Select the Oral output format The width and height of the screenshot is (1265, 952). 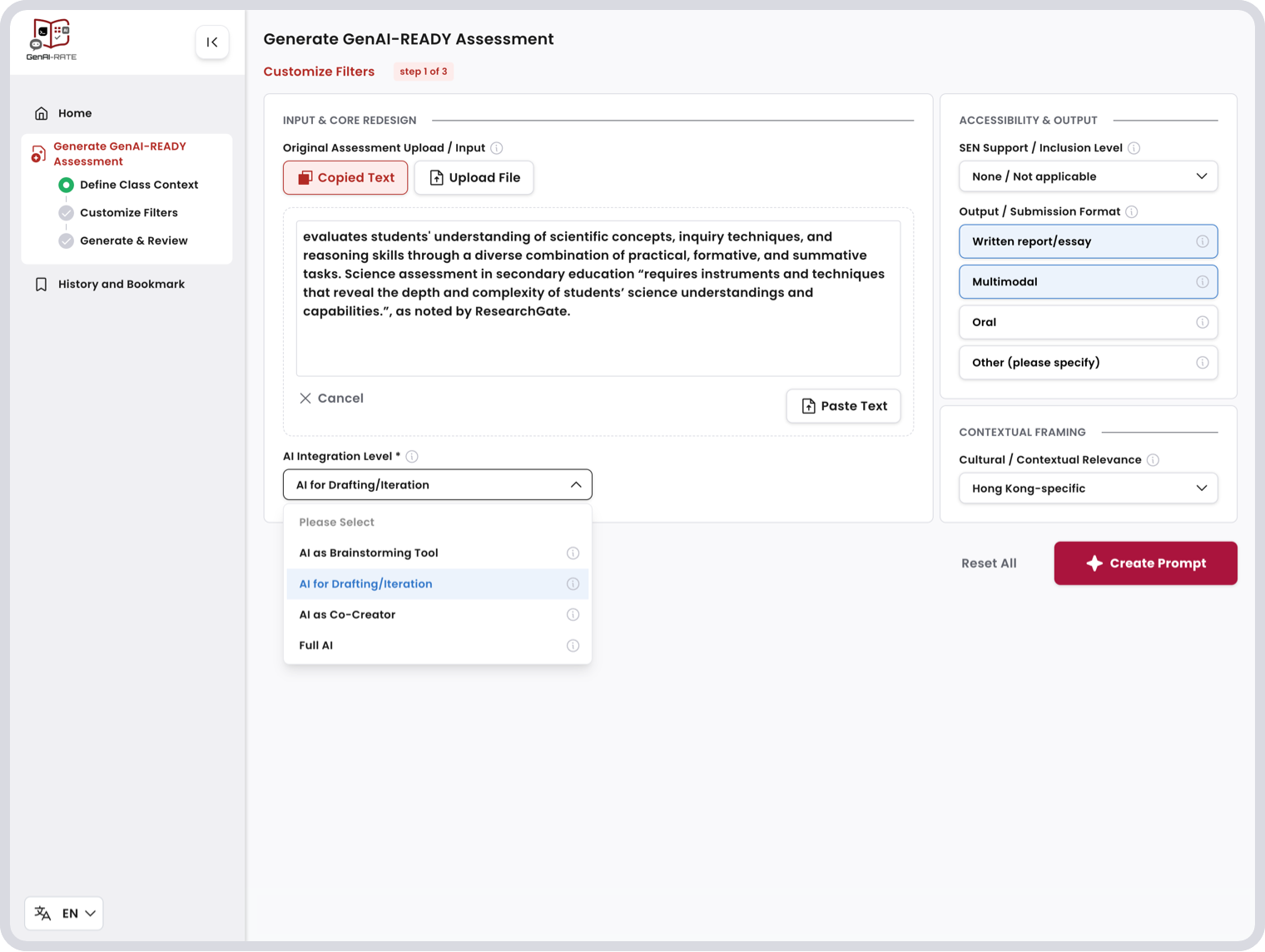pyautogui.click(x=1088, y=322)
